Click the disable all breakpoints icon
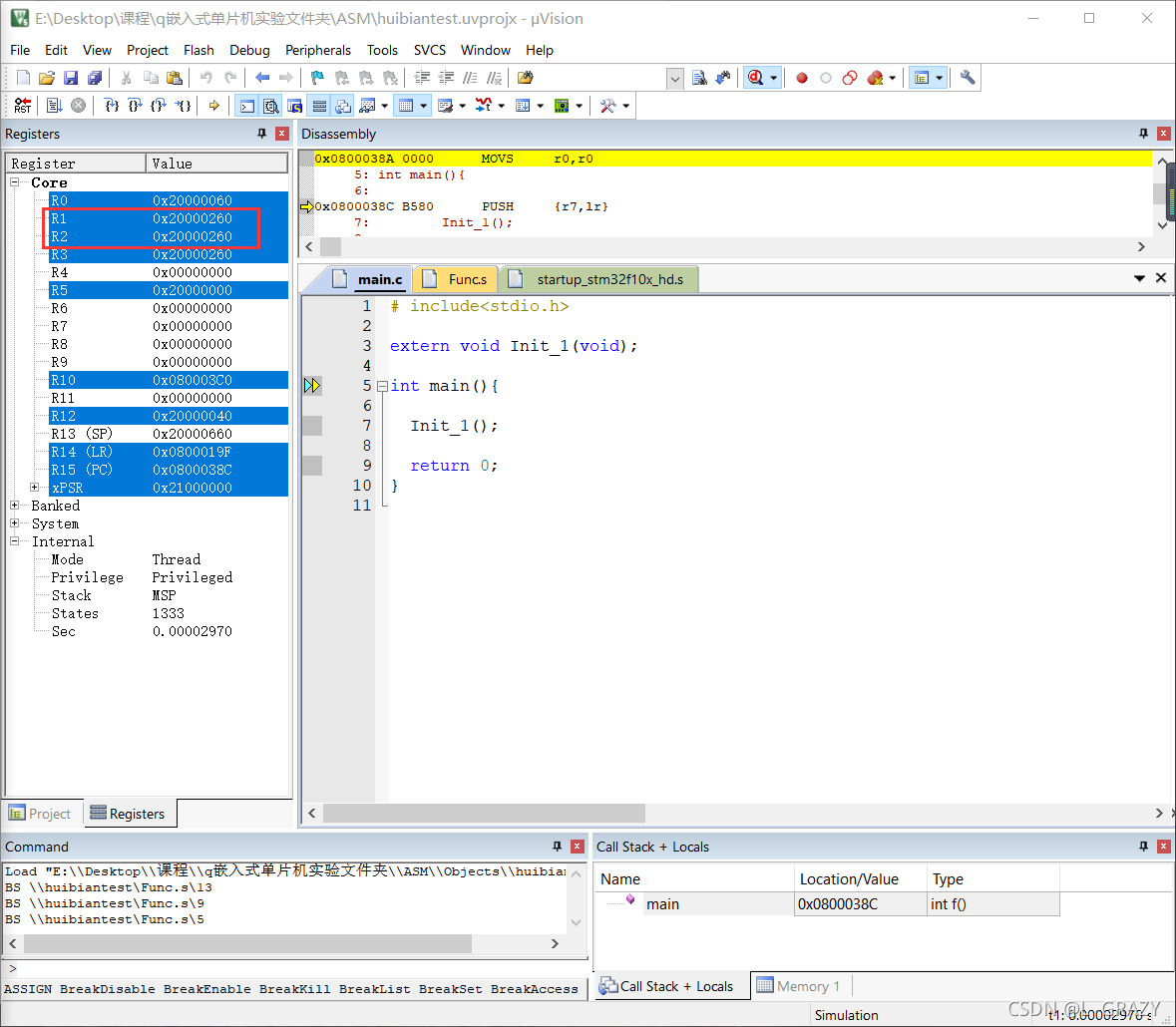Screen dimensions: 1176x1027 (x=850, y=77)
